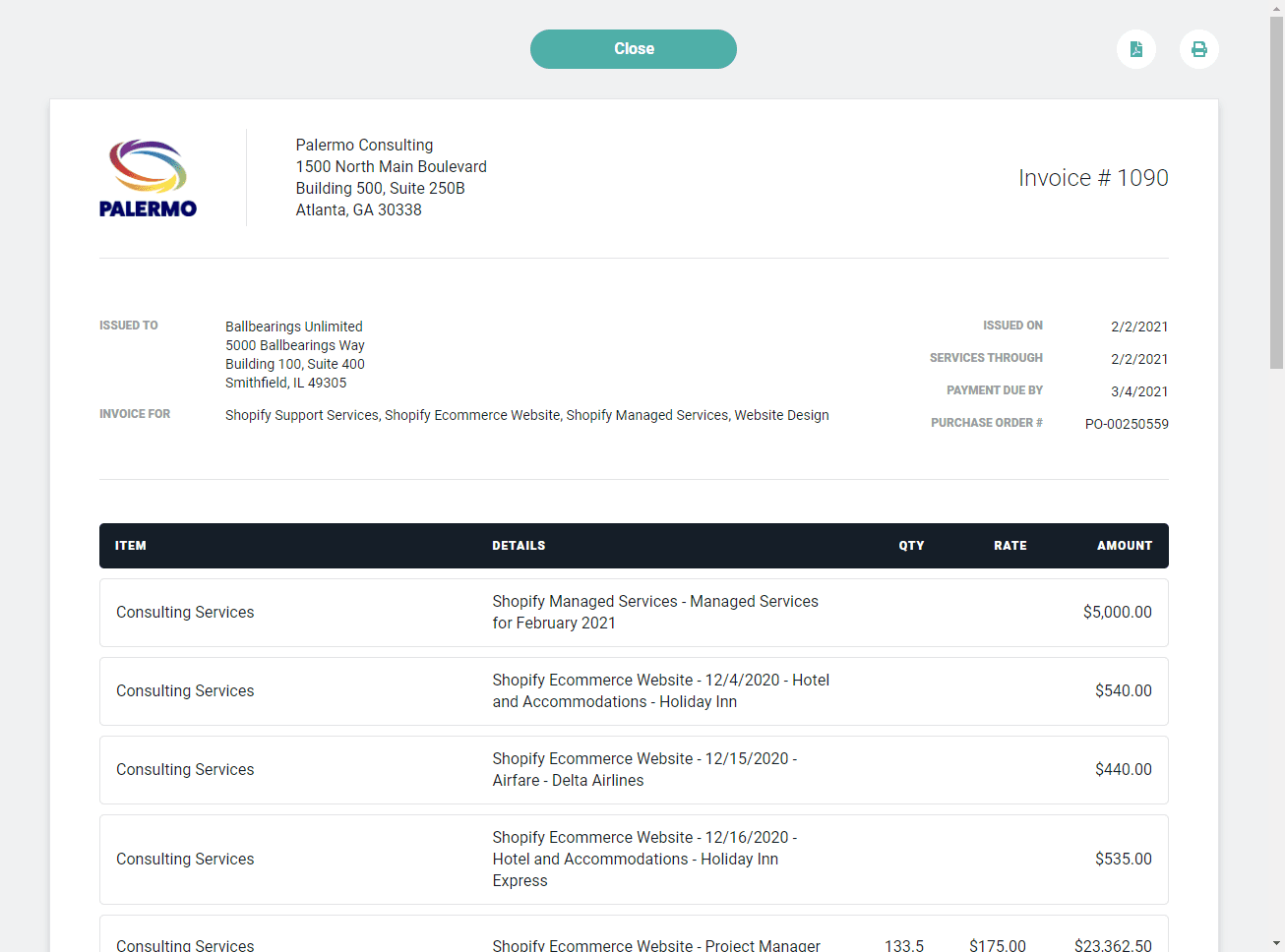This screenshot has width=1285, height=952.
Task: Click the ITEM column header
Action: coord(131,546)
